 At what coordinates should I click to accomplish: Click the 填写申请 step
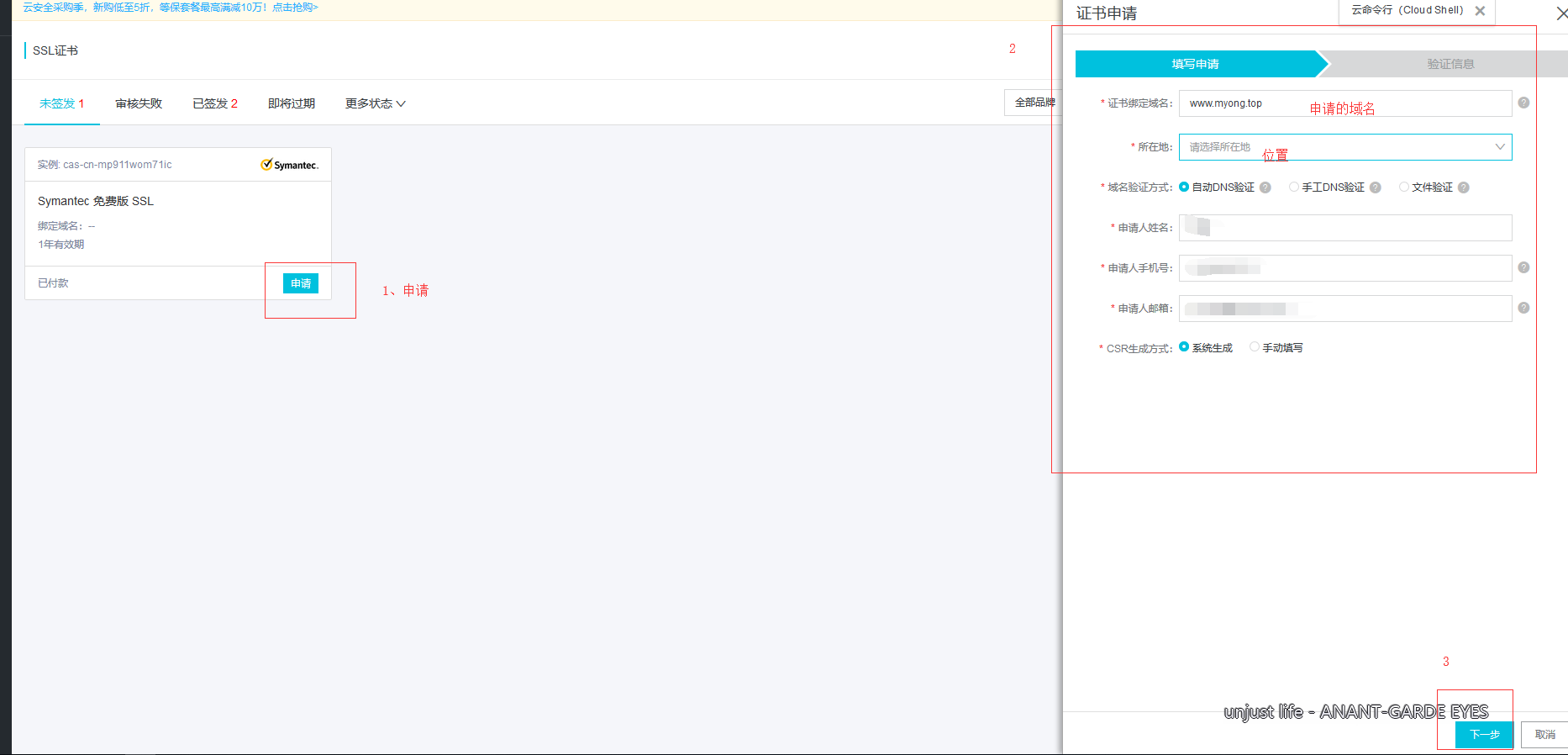click(x=1197, y=64)
